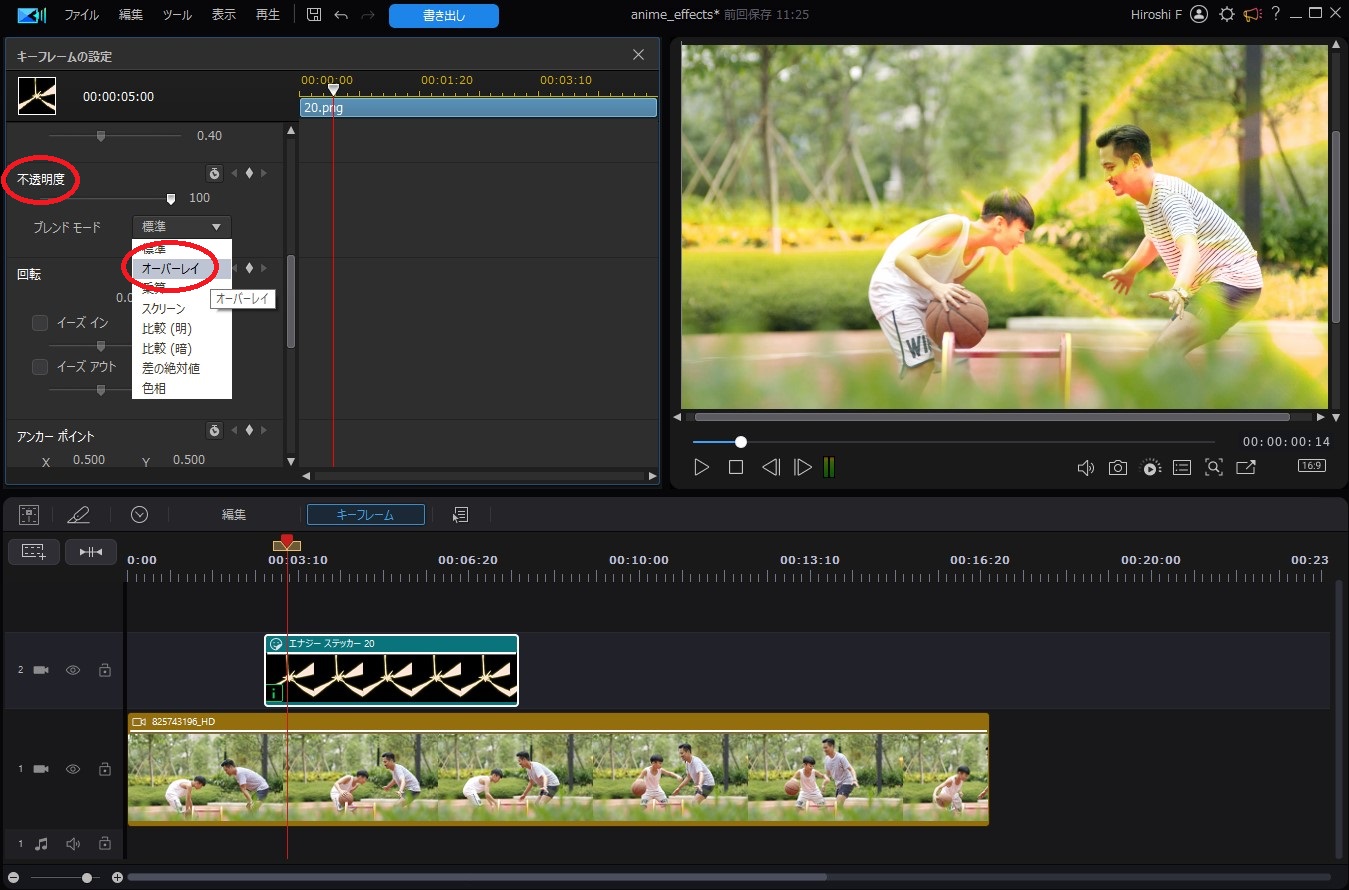The height and width of the screenshot is (890, 1349).
Task: Open the 再生 menu
Action: 268,15
